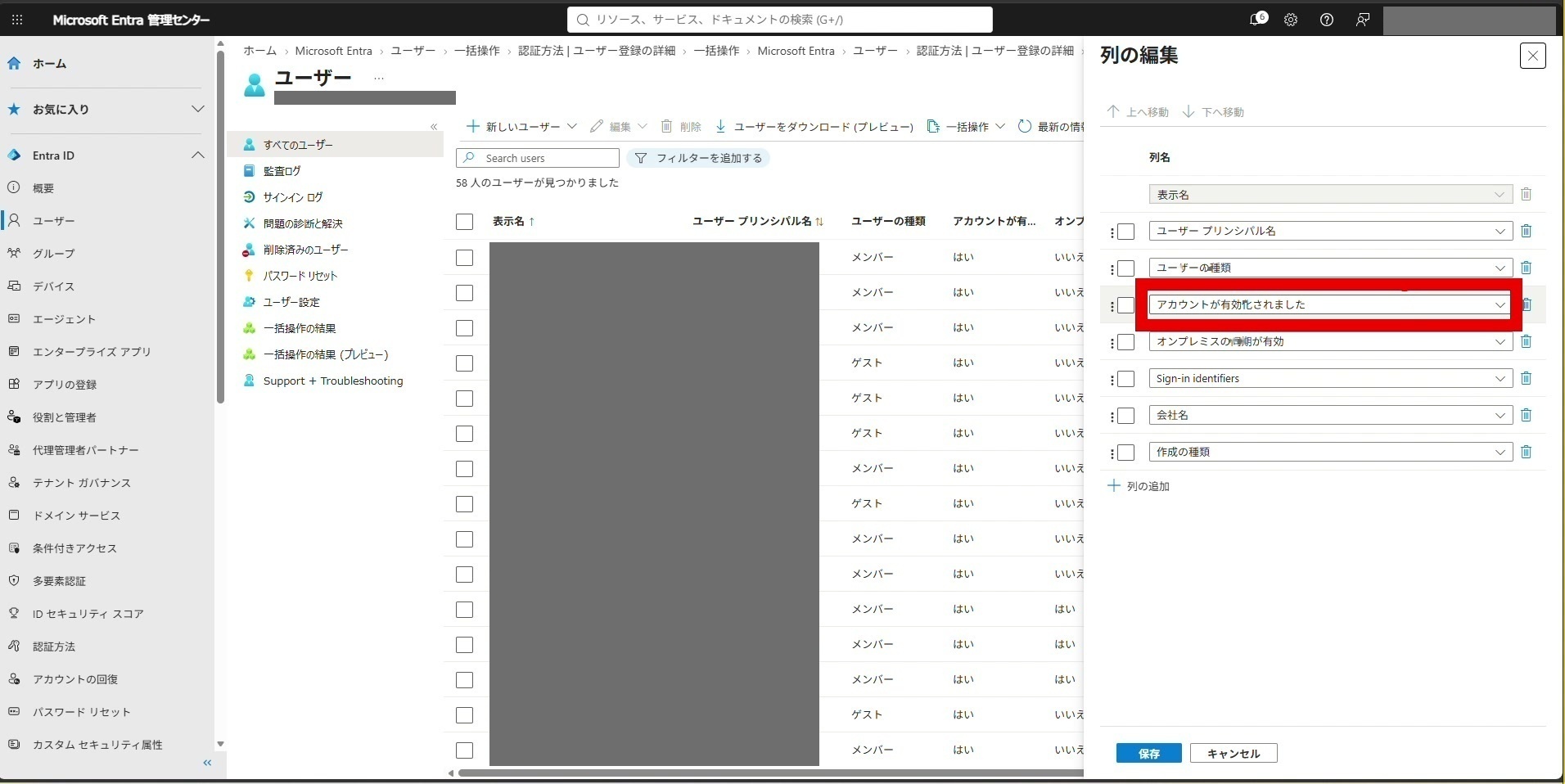Click the フィルターを追加する button

(x=698, y=158)
